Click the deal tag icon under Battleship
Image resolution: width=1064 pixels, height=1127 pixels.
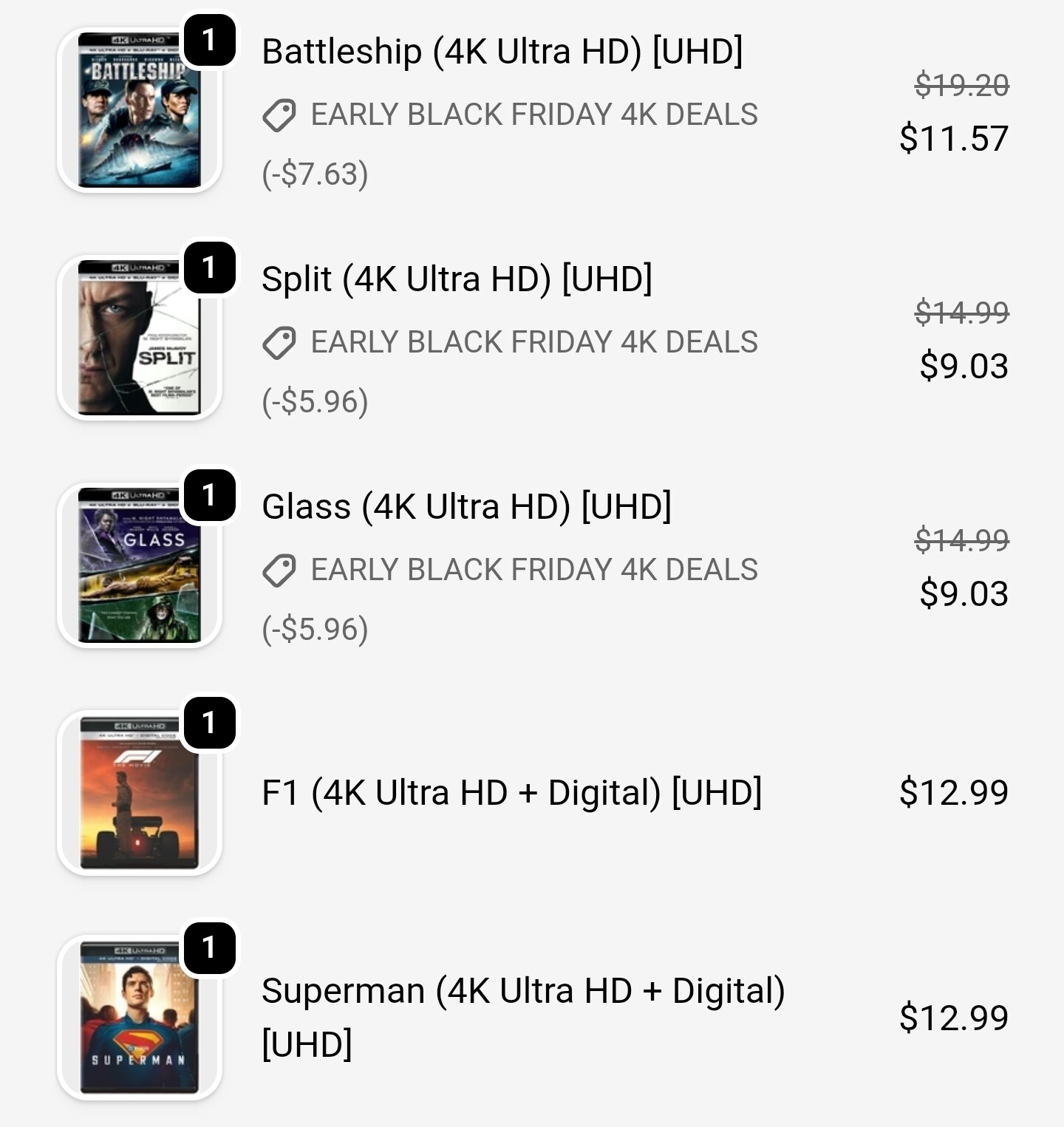(279, 115)
